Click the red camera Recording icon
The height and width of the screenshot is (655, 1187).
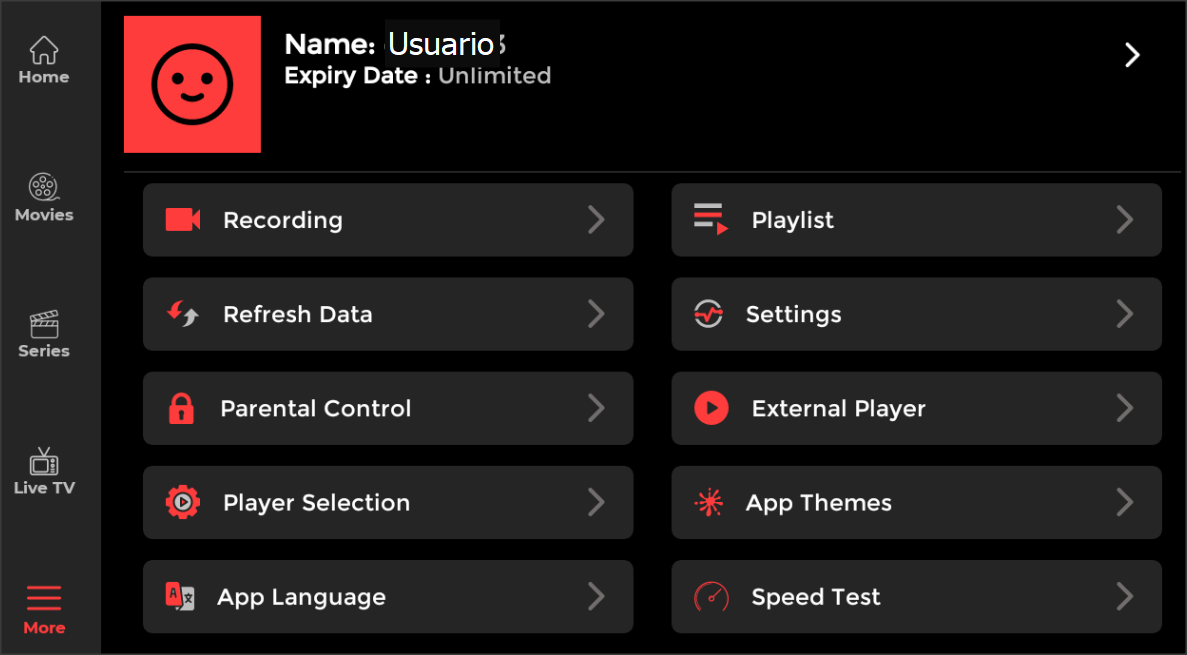tap(183, 220)
